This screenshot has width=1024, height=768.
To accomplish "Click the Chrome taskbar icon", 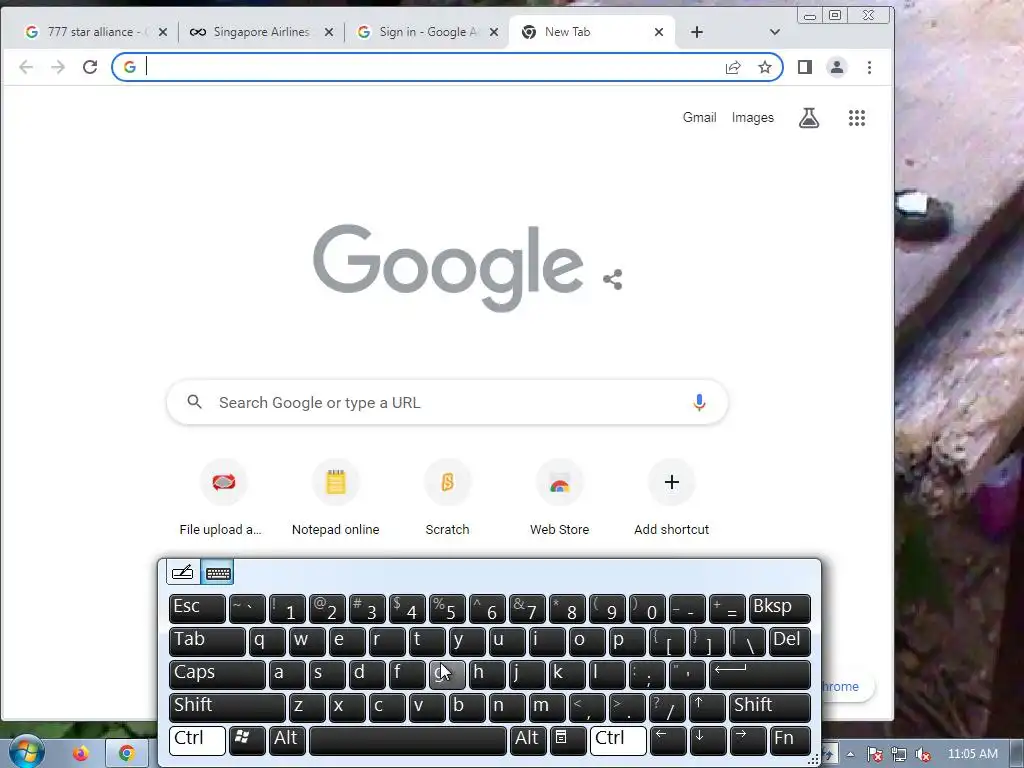I will click(127, 754).
